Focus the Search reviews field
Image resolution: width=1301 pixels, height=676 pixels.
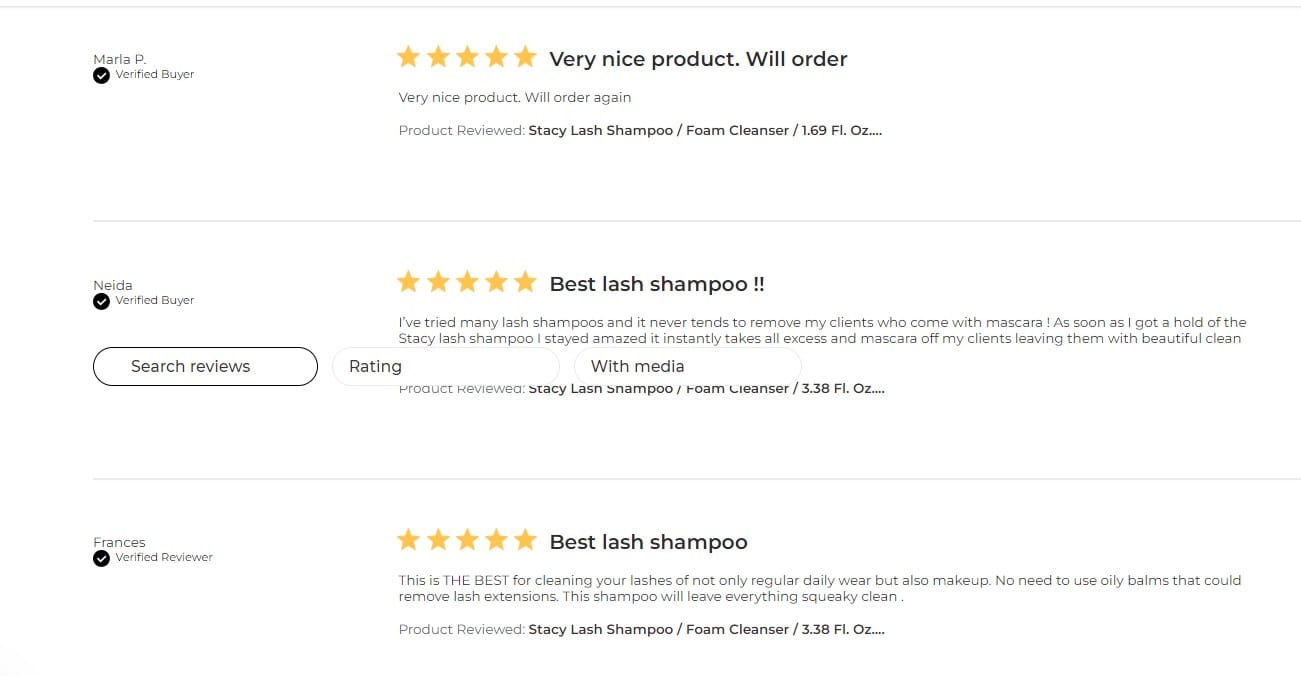tap(205, 366)
